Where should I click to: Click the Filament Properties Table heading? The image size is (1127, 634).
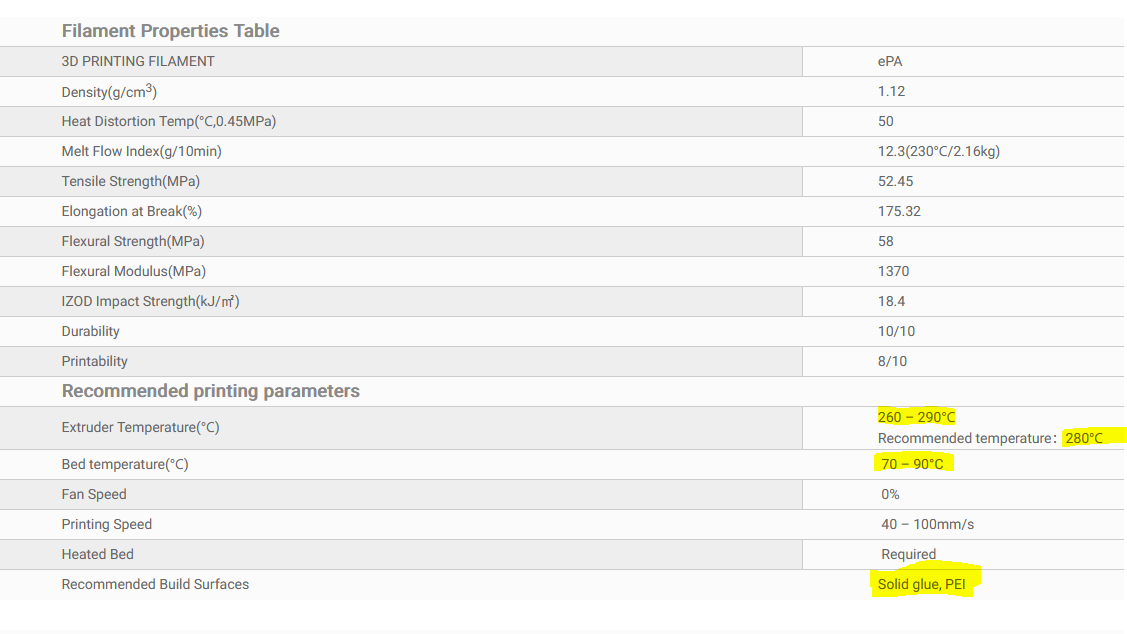[170, 31]
